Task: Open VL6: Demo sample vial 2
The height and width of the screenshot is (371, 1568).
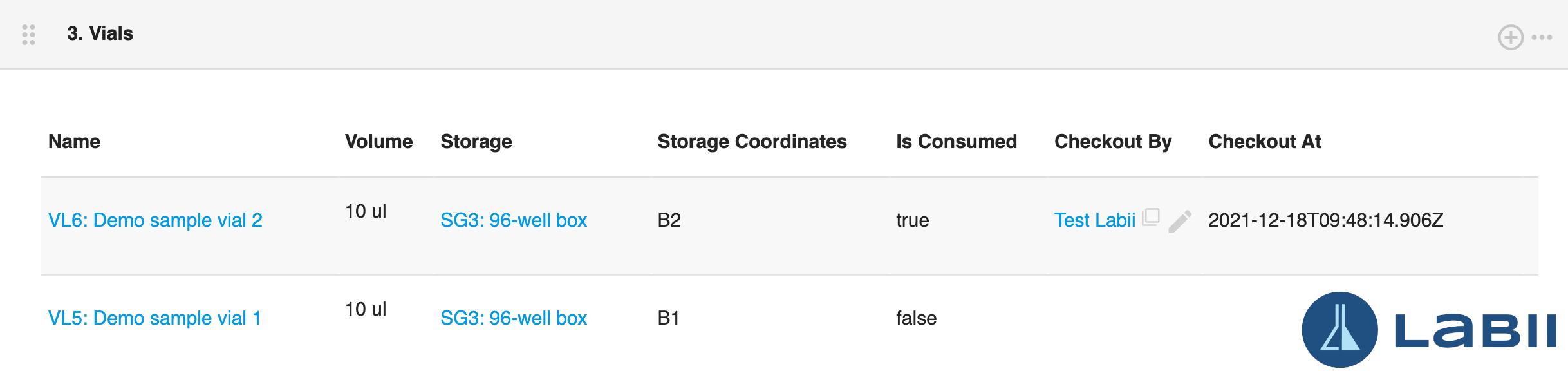Action: coord(155,220)
